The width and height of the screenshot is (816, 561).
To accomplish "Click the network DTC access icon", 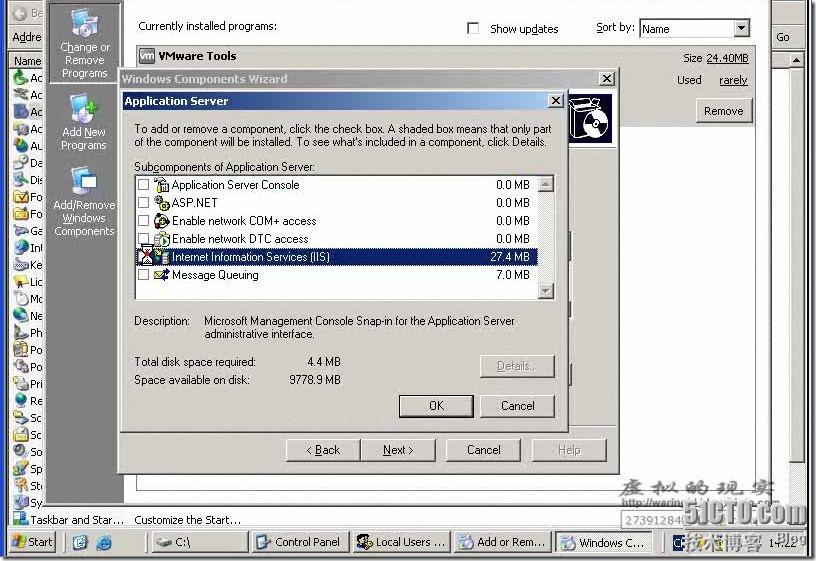I will point(162,239).
